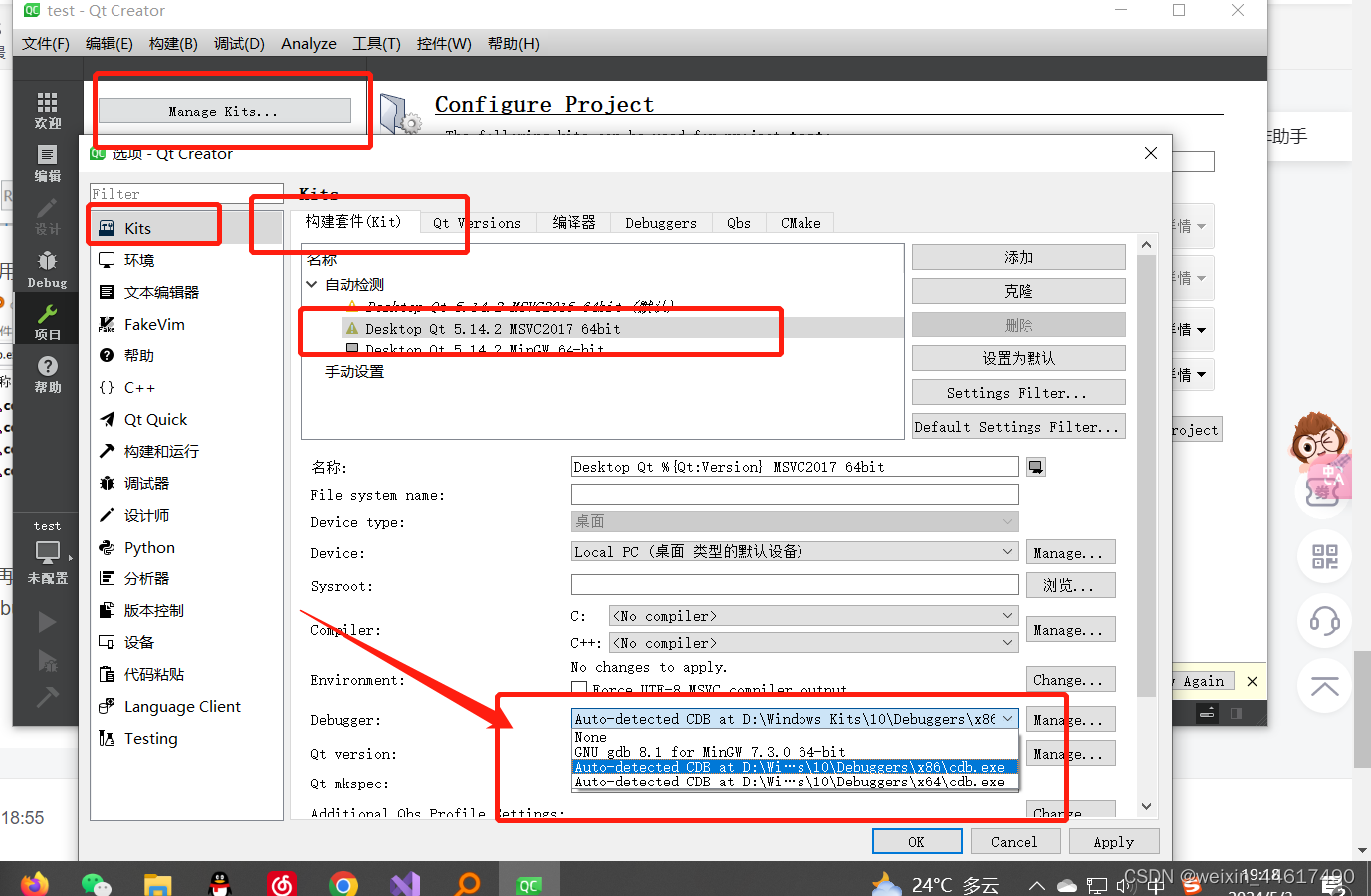Collapse the 自动检测 tree group
1371x896 pixels.
[312, 284]
